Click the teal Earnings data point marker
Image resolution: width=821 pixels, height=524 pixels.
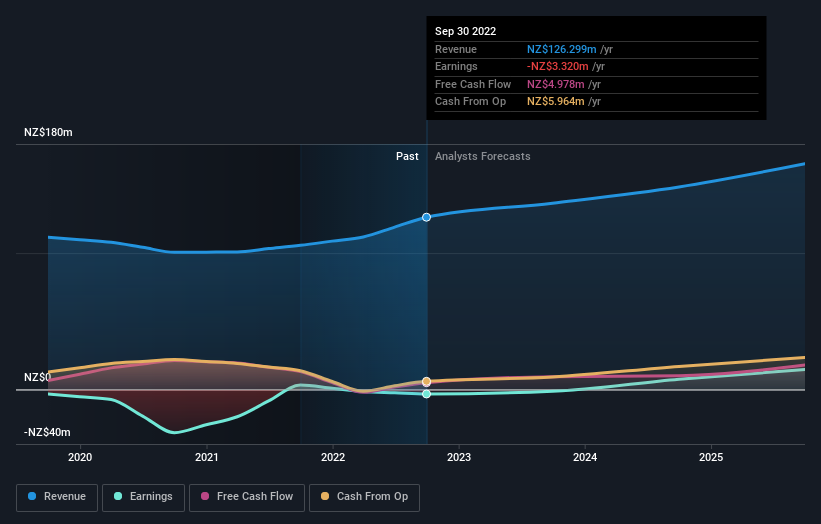[x=427, y=394]
